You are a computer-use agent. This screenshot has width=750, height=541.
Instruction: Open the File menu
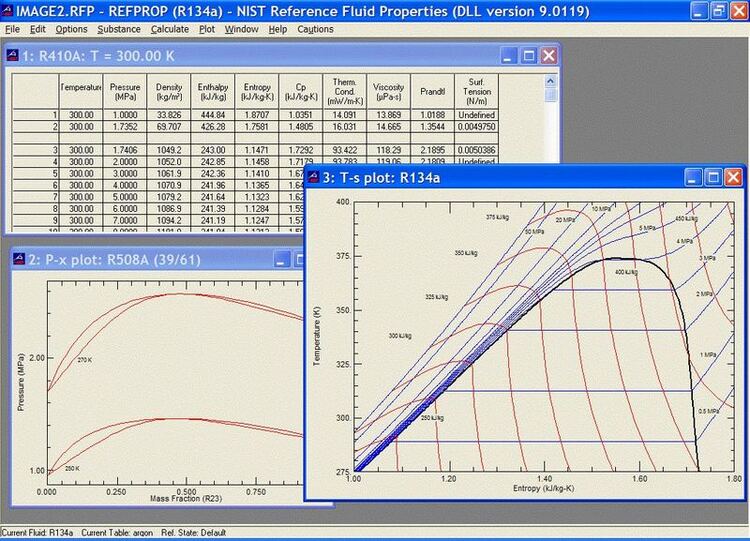12,29
